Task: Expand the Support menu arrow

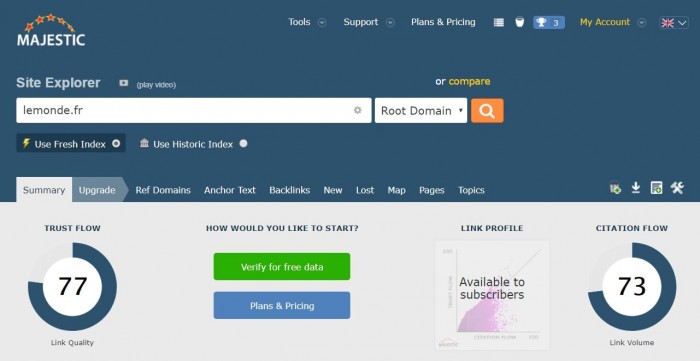Action: pyautogui.click(x=390, y=23)
